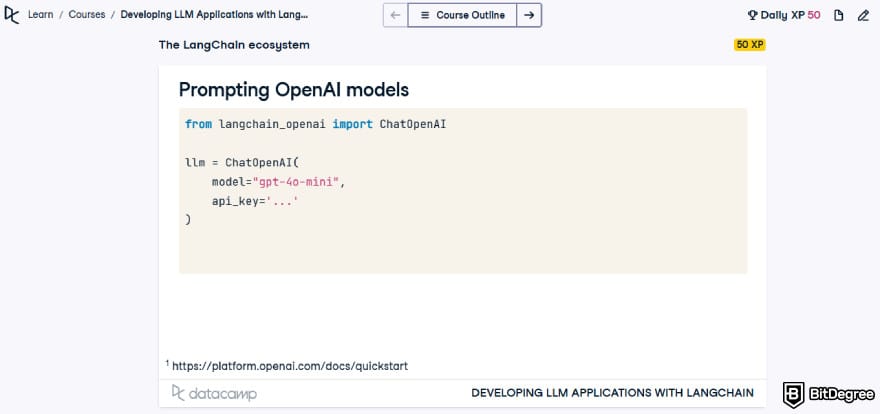Viewport: 880px width, 414px height.
Task: Click The LangChain ecosystem heading
Action: [234, 45]
